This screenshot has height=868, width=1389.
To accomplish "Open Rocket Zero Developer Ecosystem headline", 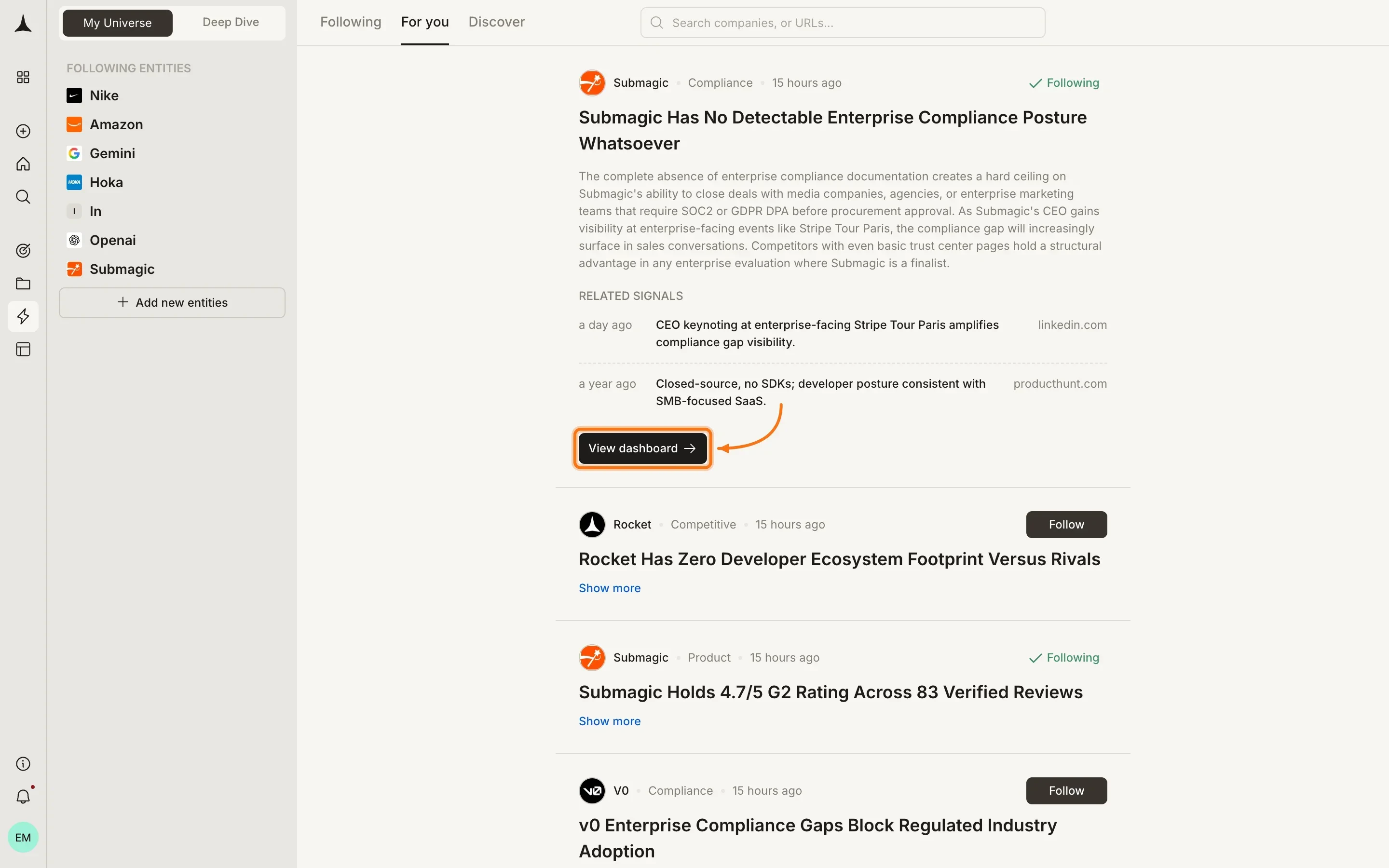I will (x=839, y=559).
